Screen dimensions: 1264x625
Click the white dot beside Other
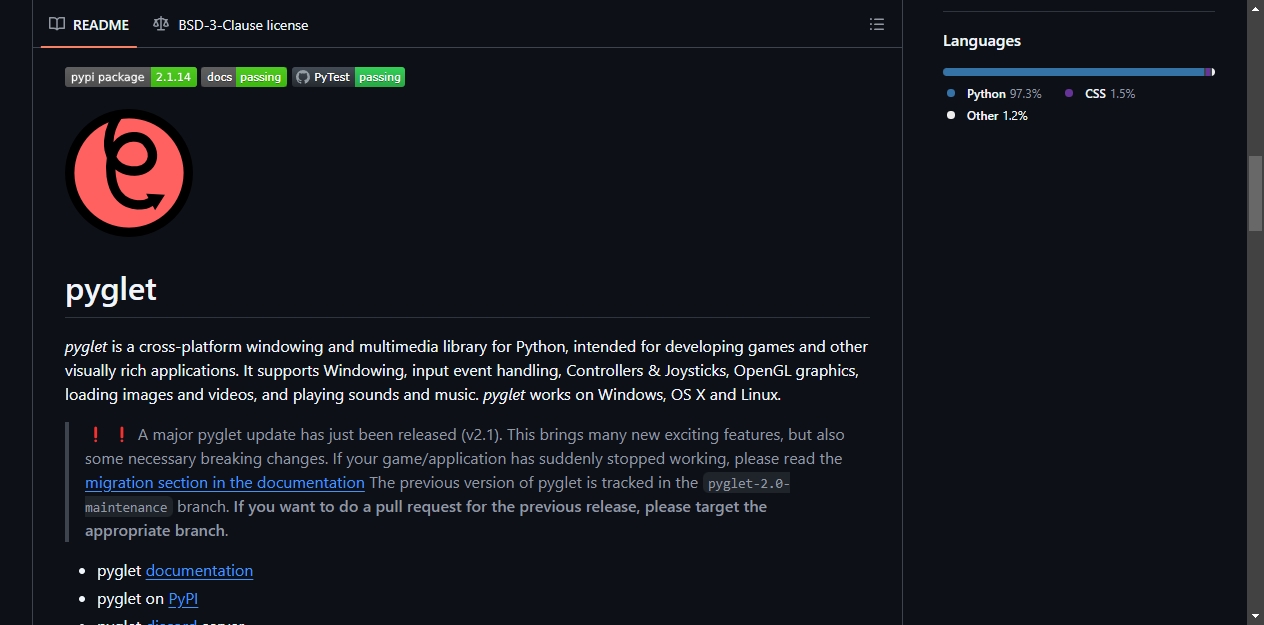951,115
